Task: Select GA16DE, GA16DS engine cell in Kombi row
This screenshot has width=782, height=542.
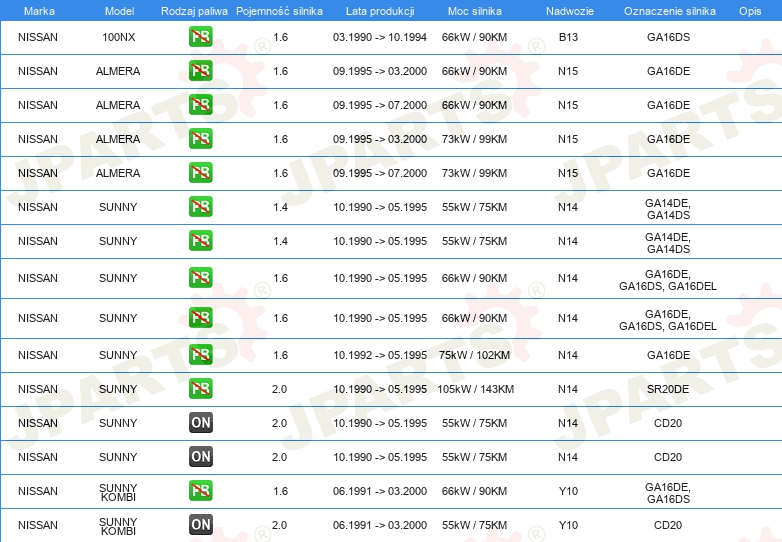Action: [668, 493]
